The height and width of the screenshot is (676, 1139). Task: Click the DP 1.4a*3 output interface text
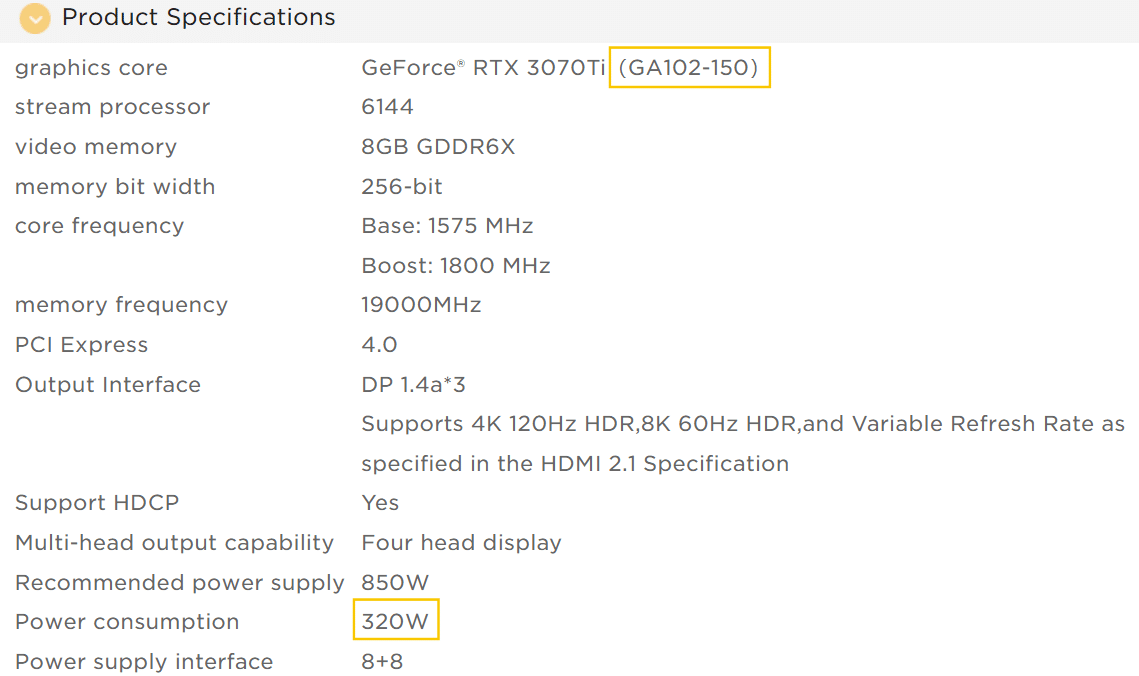point(413,384)
